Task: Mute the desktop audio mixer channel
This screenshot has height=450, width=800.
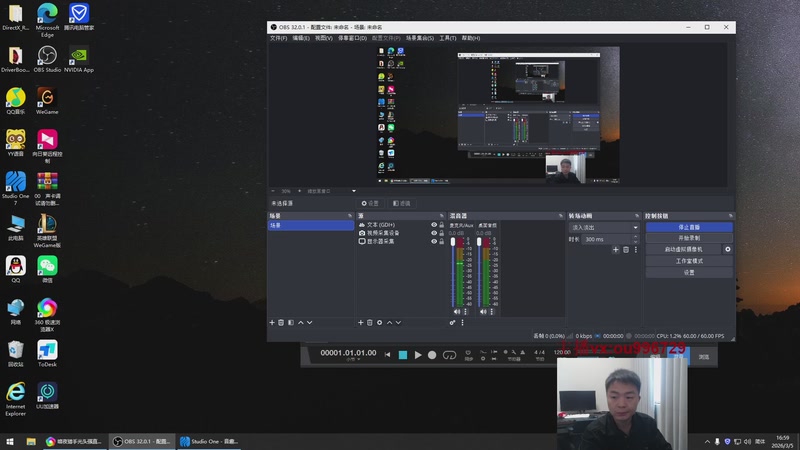Action: coord(483,312)
